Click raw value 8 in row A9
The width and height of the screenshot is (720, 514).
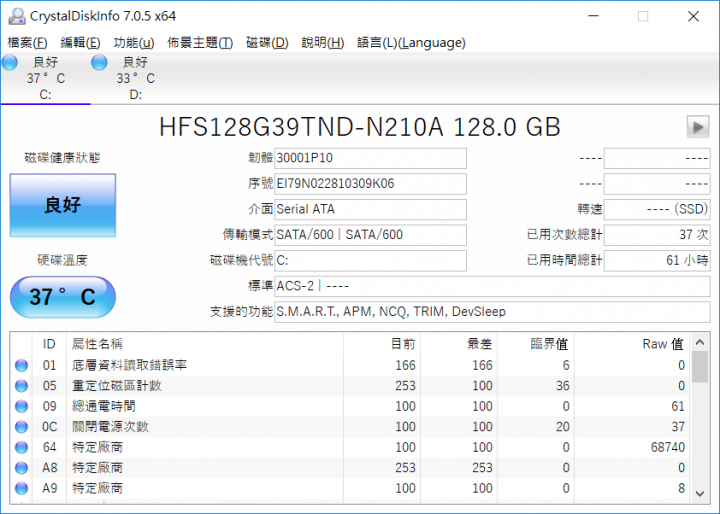(681, 488)
